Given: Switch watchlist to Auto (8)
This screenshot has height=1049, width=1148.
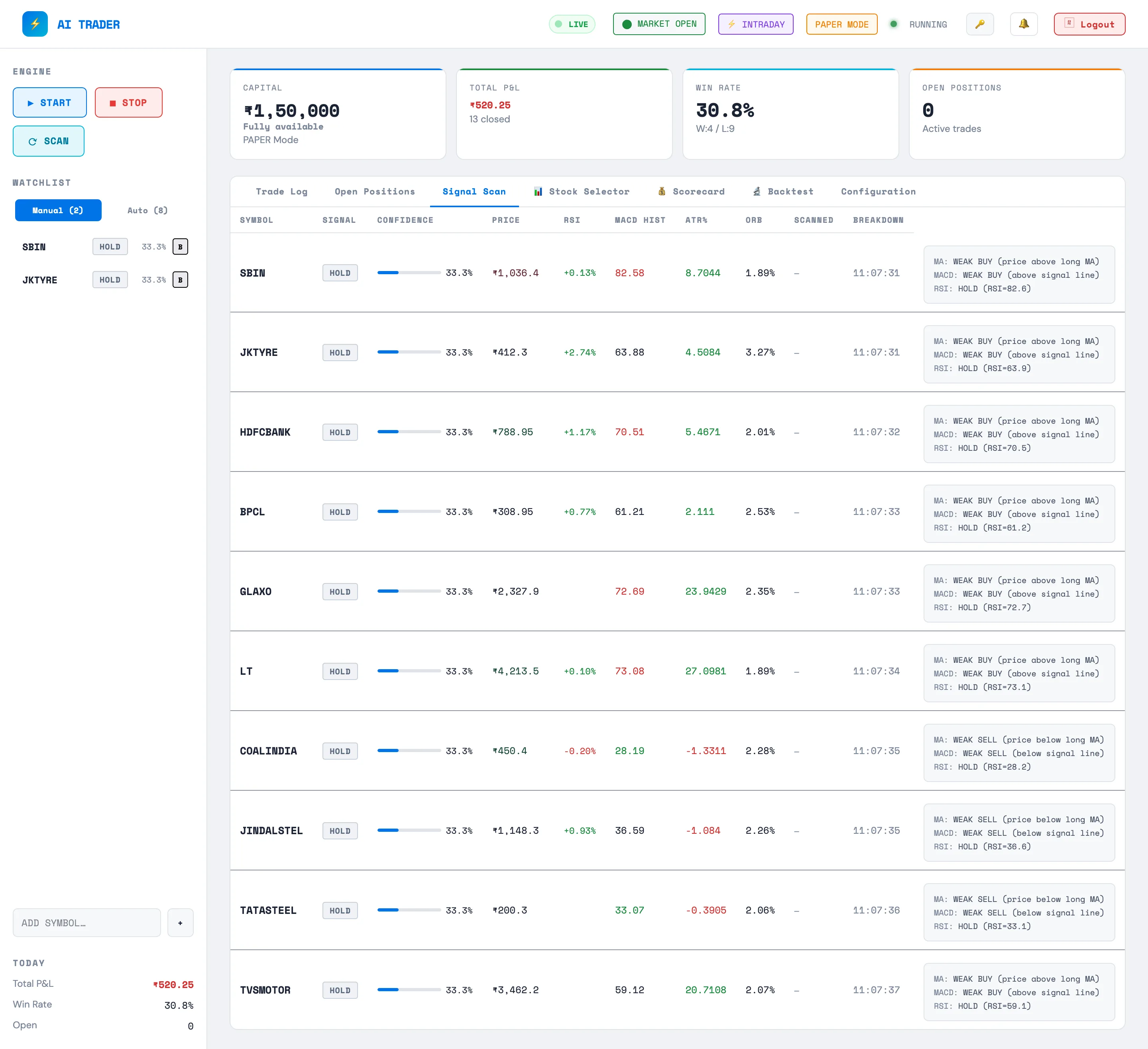Looking at the screenshot, I should point(147,210).
